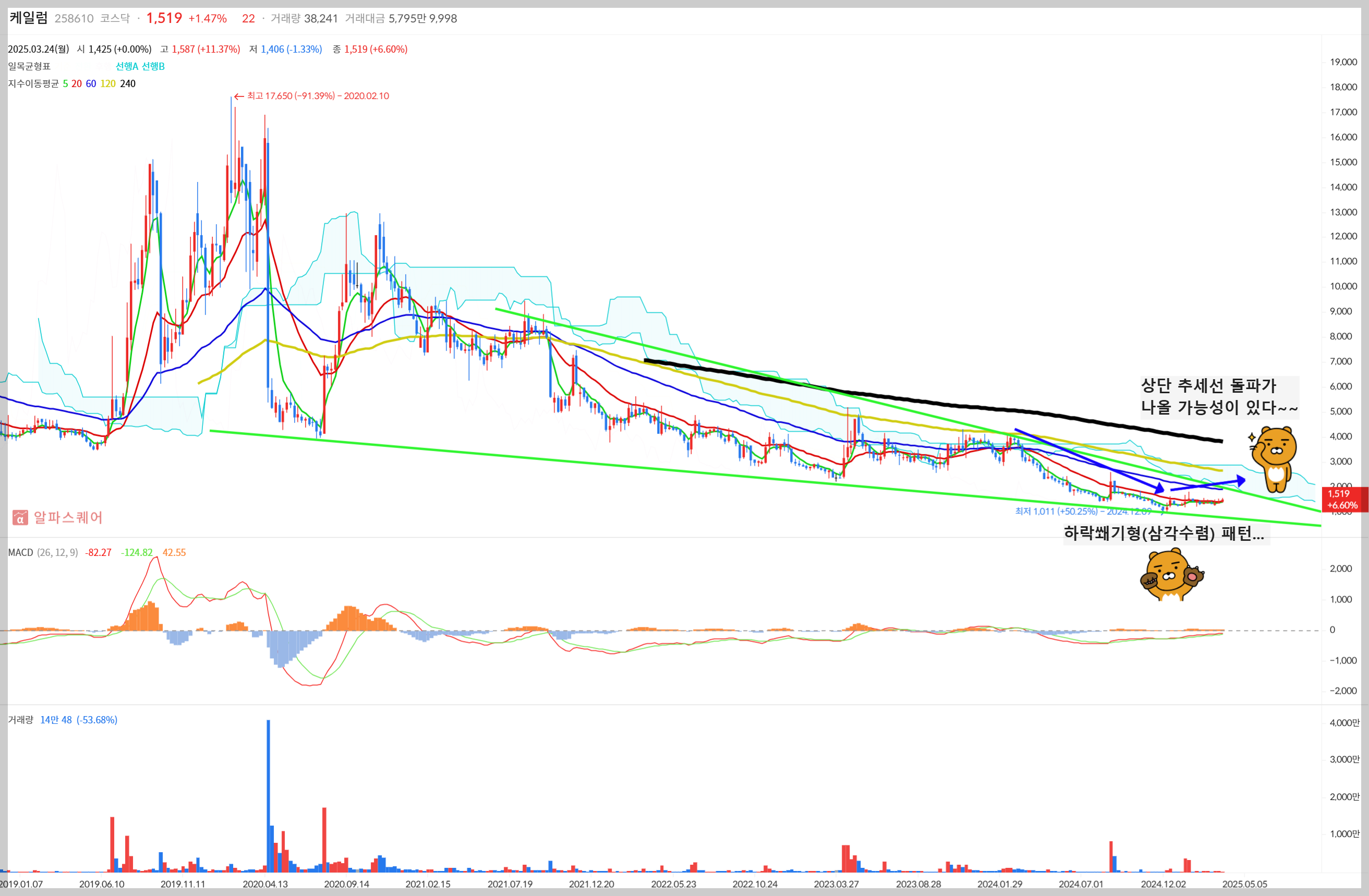Click the date 2025.03.24(월)

point(39,49)
